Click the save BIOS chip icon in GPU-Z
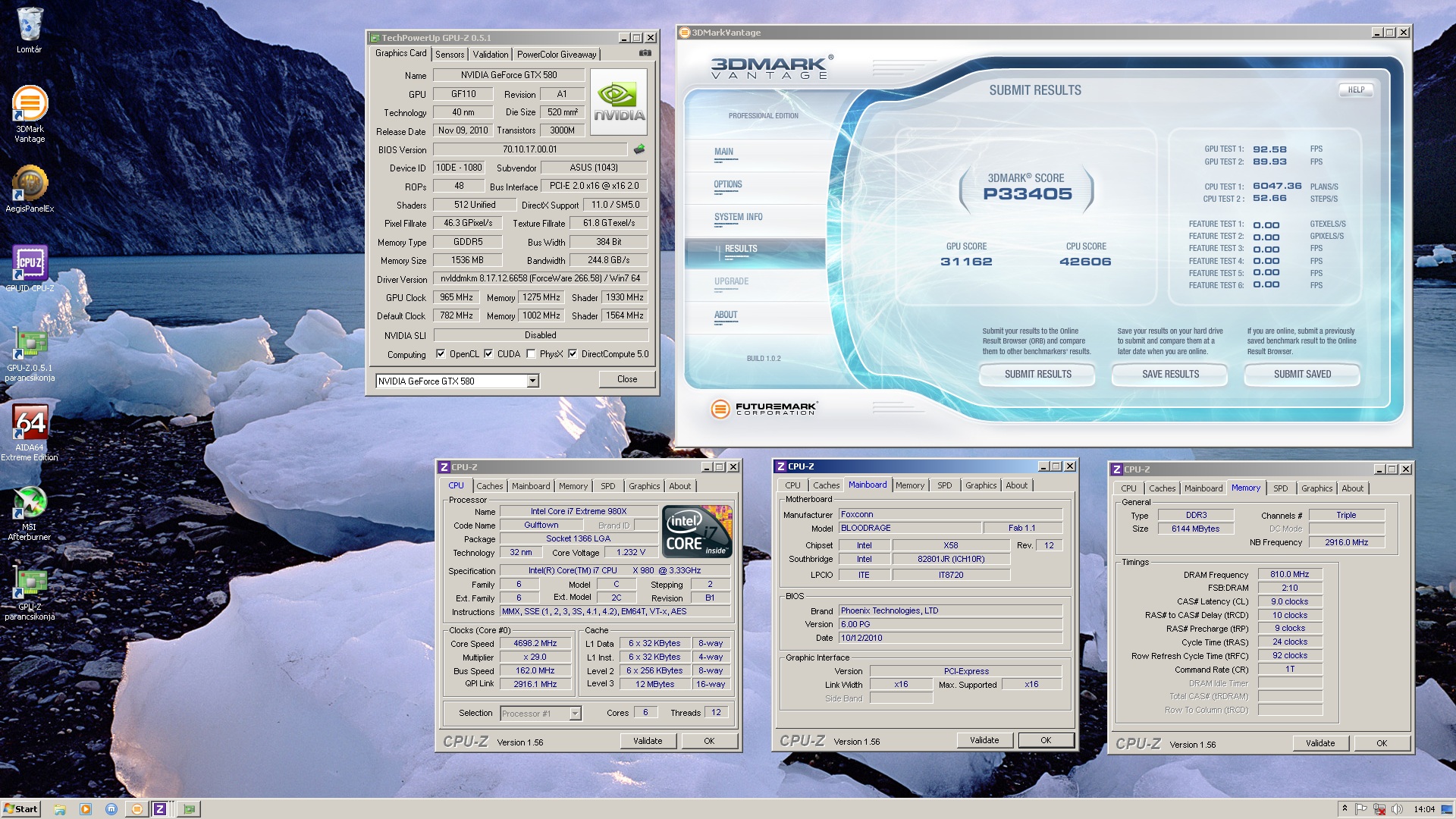The width and height of the screenshot is (1456, 819). pyautogui.click(x=639, y=149)
